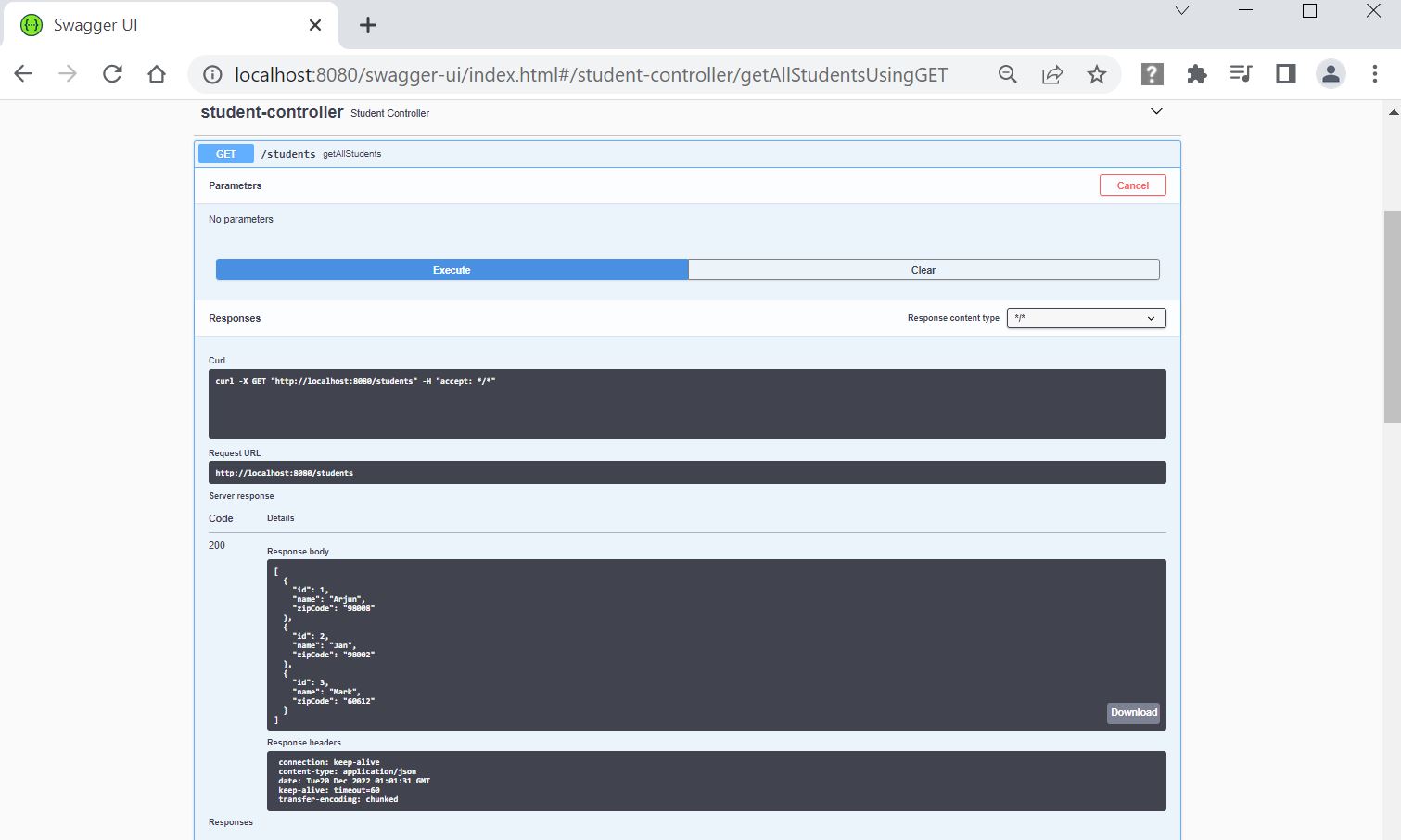Click the "No parameters" text

(241, 219)
